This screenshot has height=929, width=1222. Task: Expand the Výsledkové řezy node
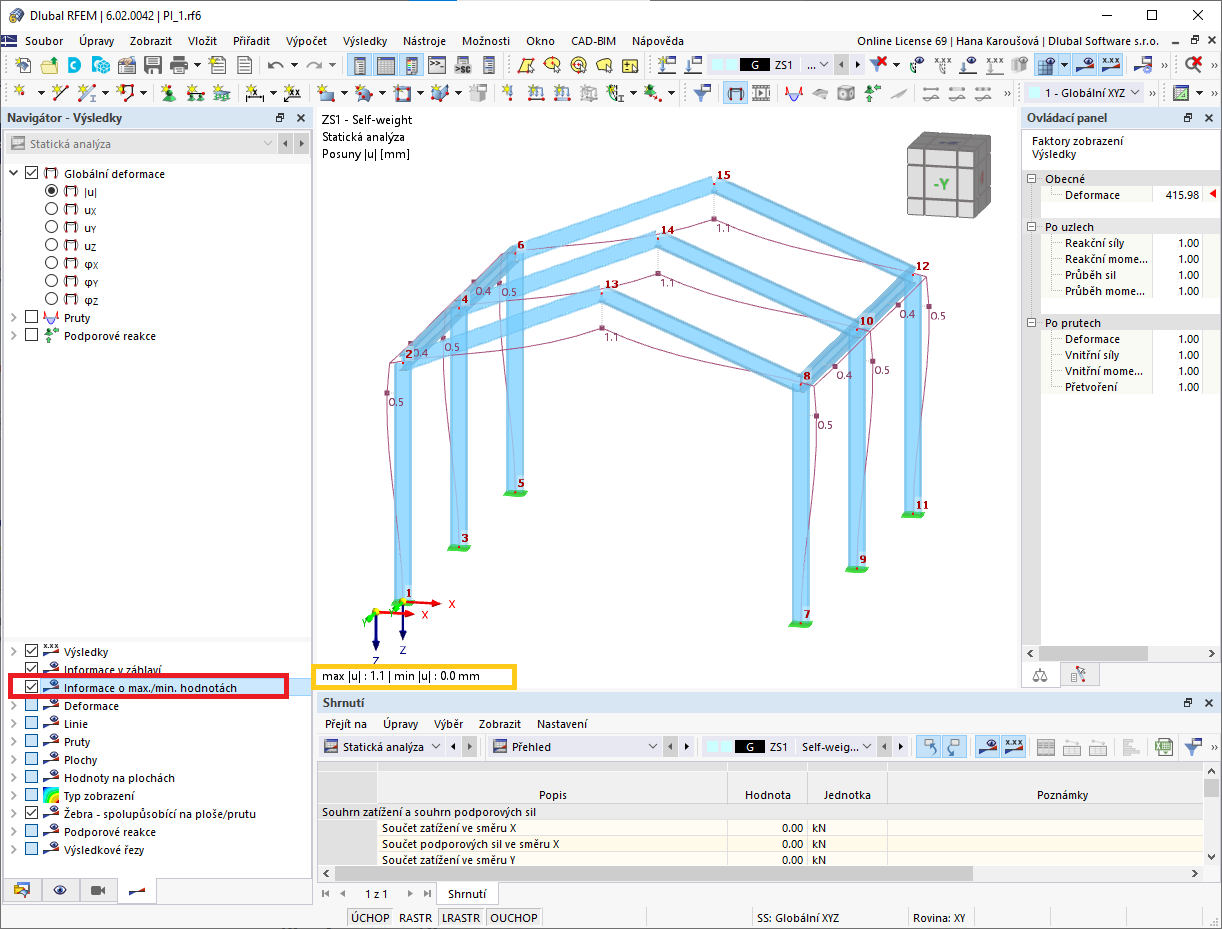coord(14,849)
